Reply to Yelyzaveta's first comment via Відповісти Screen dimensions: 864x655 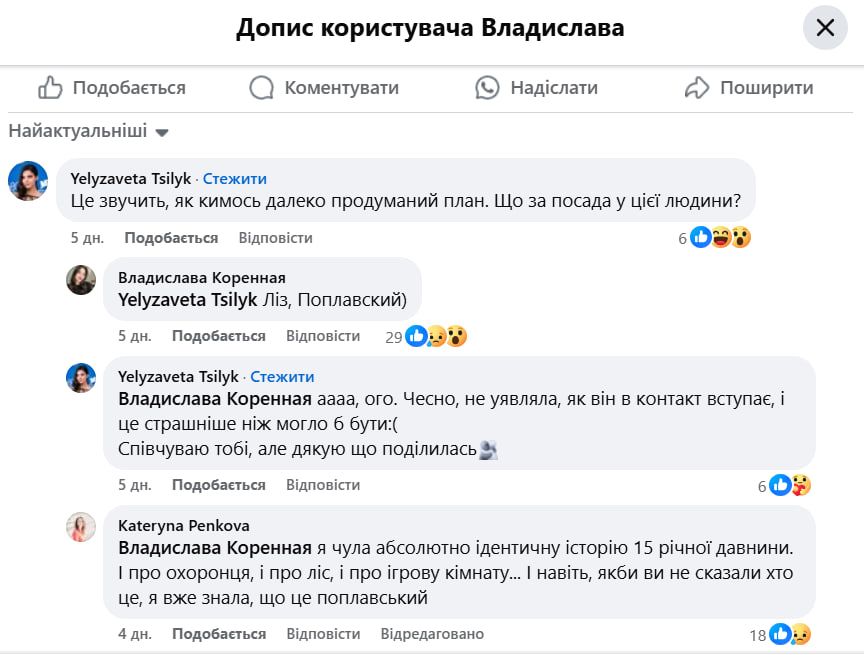[276, 238]
